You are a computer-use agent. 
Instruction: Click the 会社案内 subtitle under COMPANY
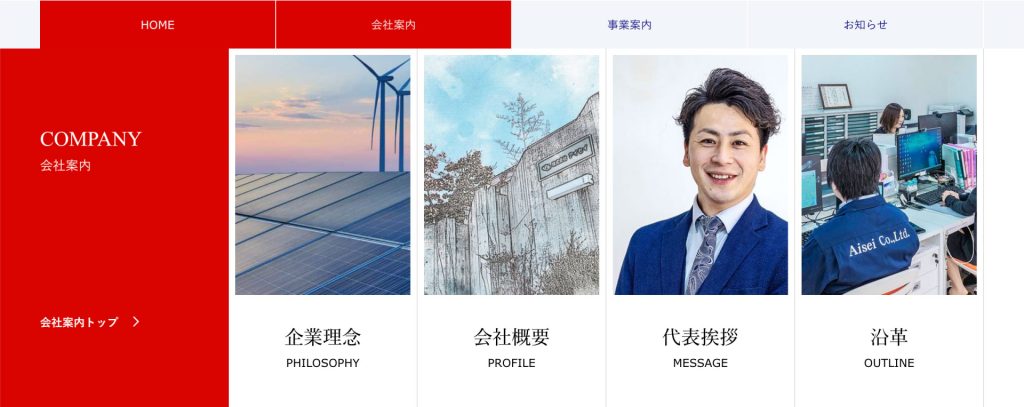click(65, 165)
